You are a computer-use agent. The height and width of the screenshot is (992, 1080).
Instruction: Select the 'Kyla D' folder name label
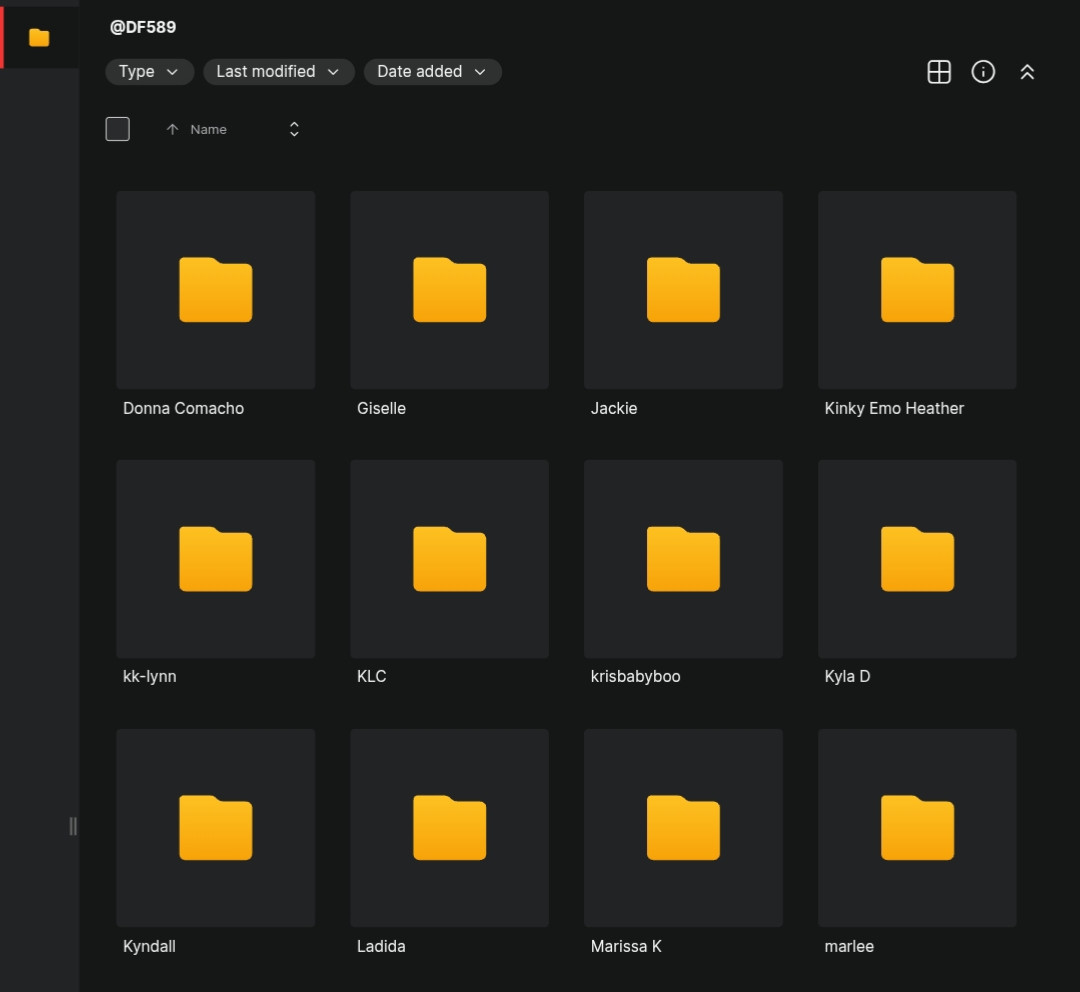[x=847, y=676]
